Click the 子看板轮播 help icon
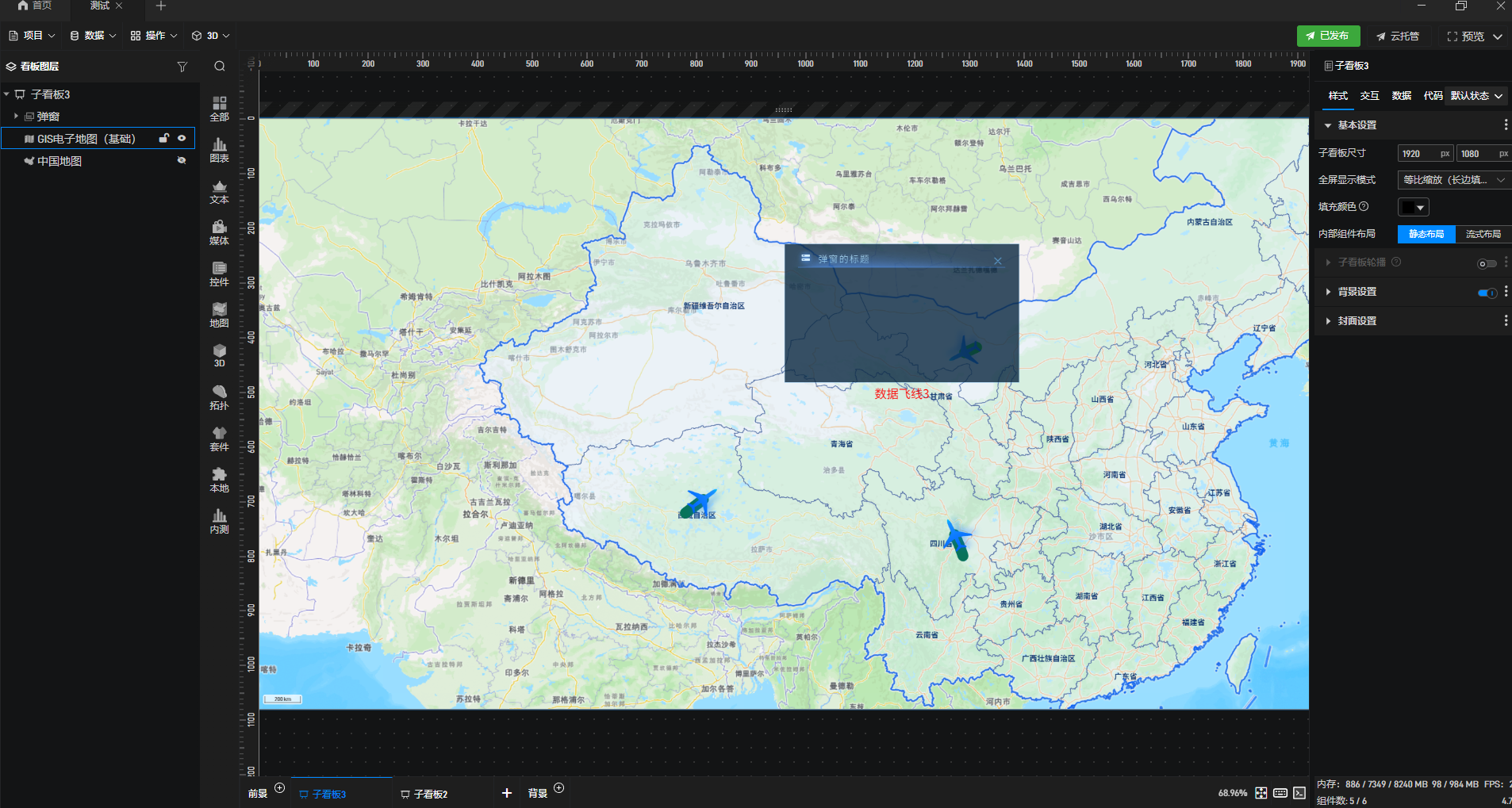 point(1396,262)
